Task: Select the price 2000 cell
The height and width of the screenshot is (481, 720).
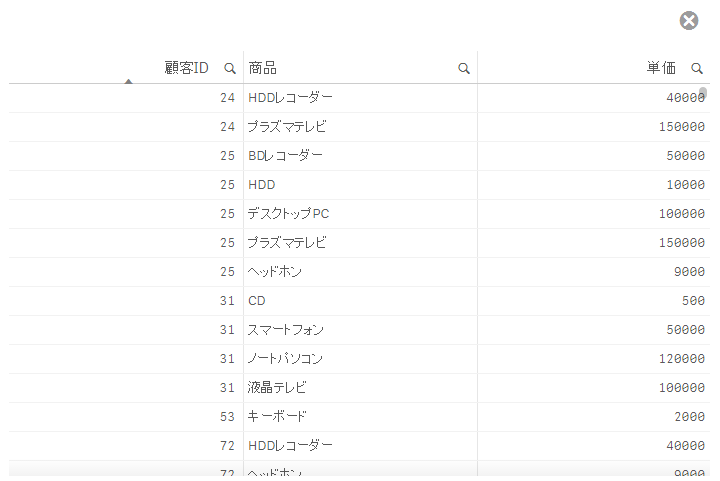Action: coord(594,417)
